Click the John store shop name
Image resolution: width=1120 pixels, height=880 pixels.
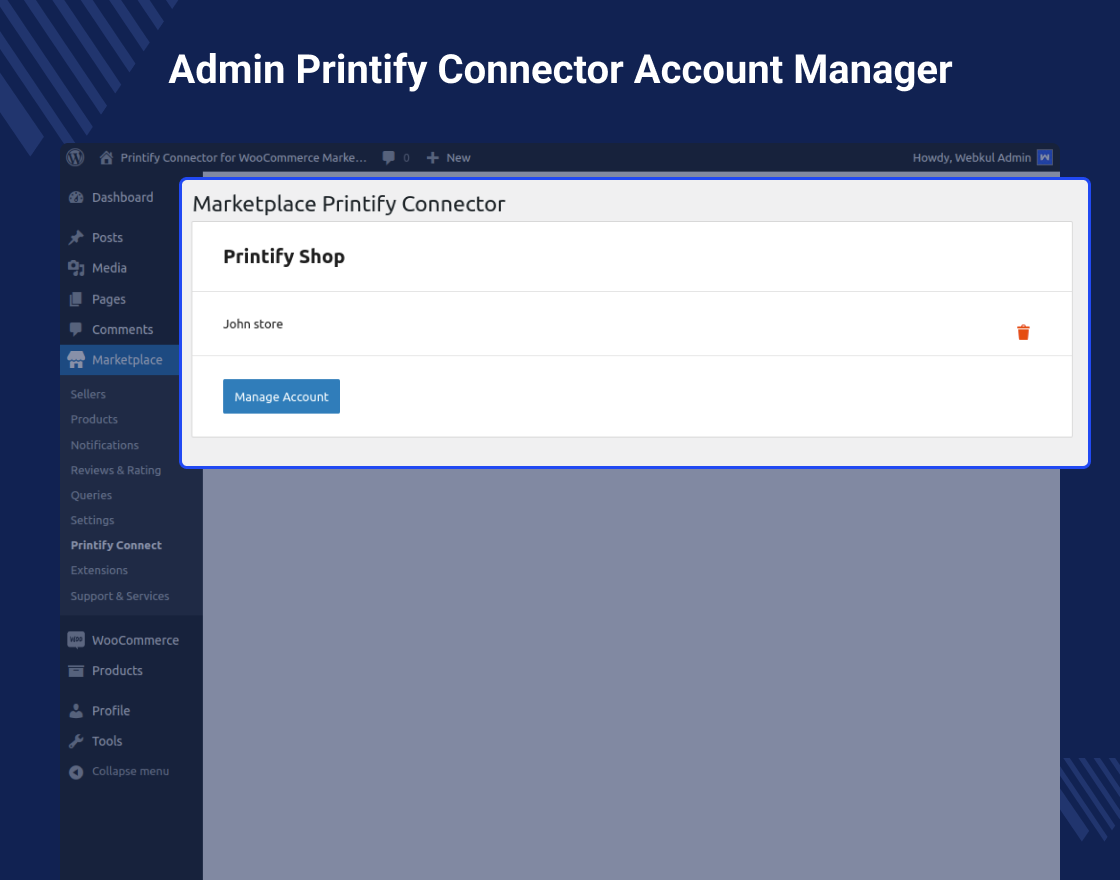pyautogui.click(x=253, y=324)
